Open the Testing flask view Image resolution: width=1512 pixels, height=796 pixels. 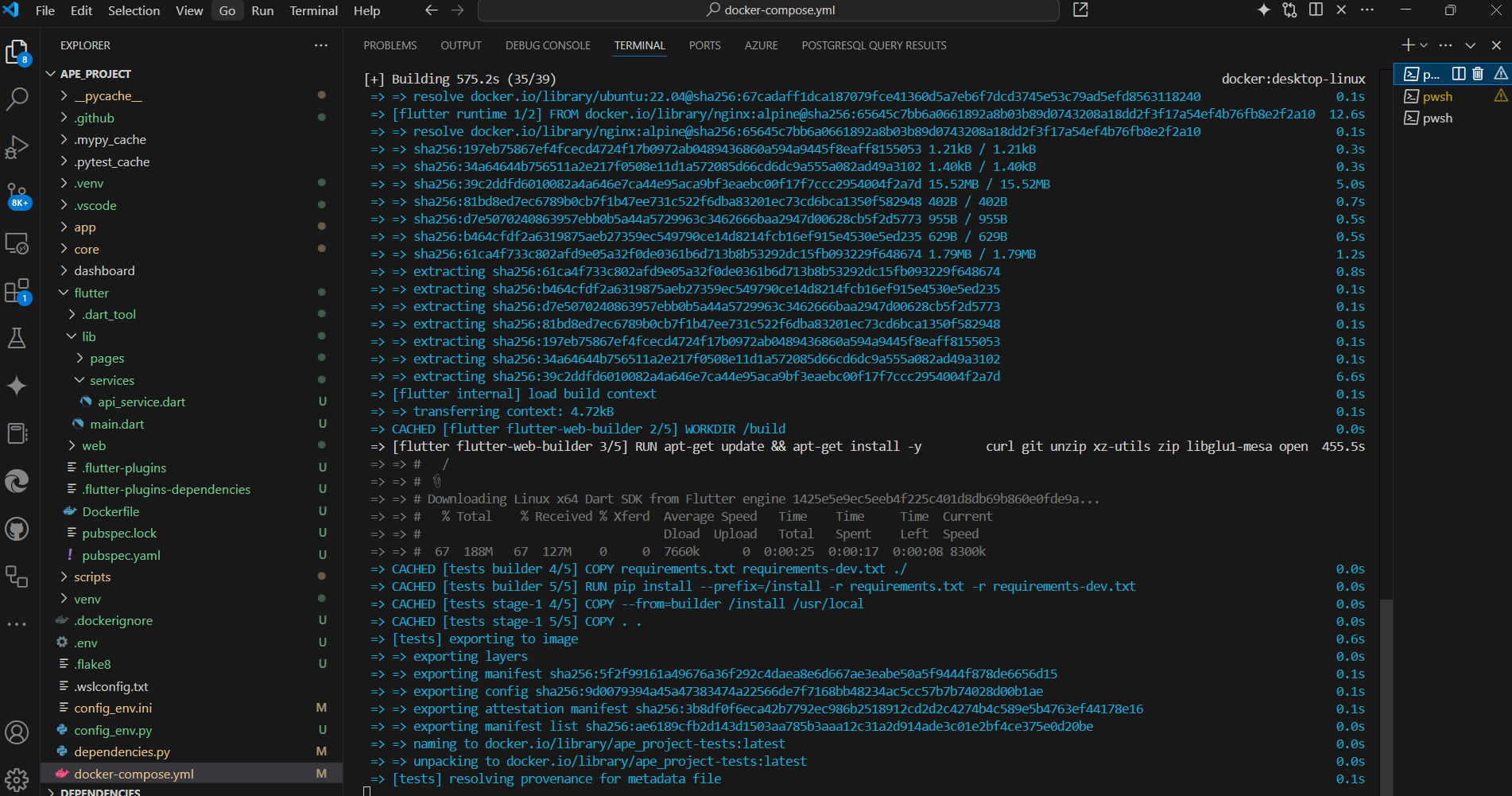coord(17,338)
